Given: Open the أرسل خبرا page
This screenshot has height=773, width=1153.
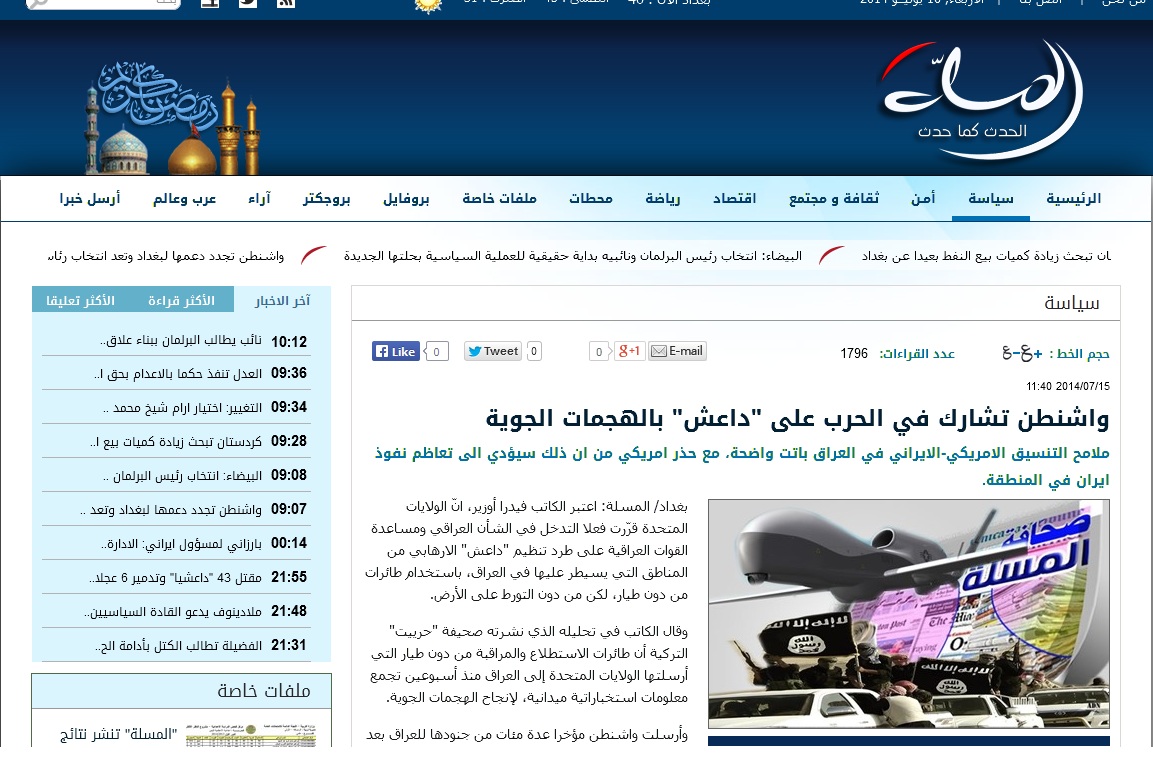Looking at the screenshot, I should pos(90,199).
